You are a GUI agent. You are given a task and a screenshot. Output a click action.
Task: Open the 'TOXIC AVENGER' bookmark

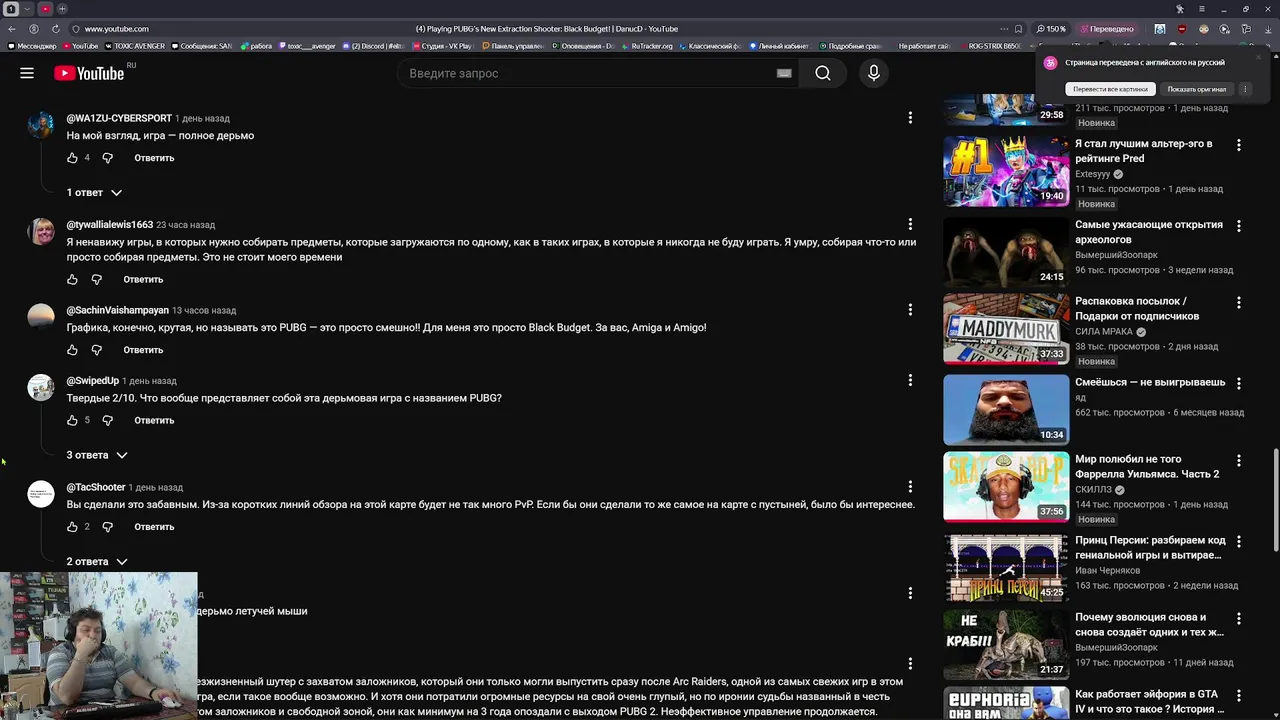click(135, 46)
